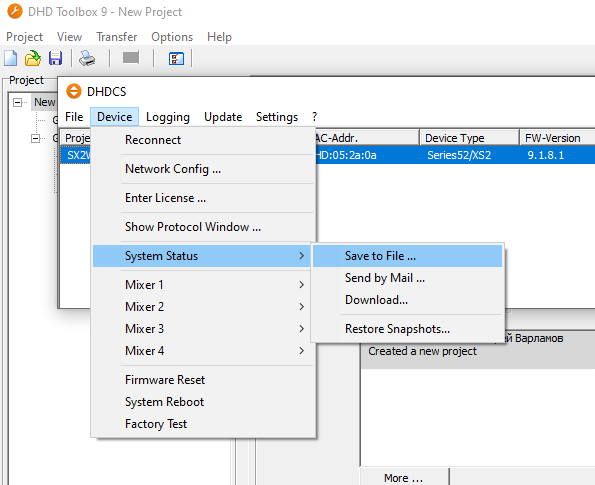Click the Series52/XS2 device type cell
Image resolution: width=595 pixels, height=485 pixels.
click(x=459, y=155)
